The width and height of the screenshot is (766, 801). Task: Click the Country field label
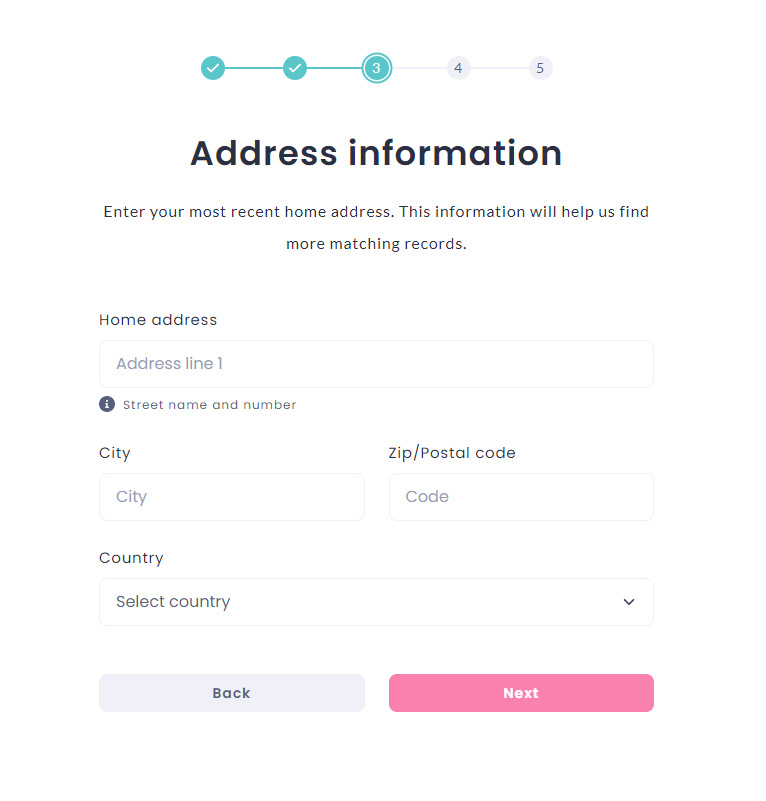131,558
